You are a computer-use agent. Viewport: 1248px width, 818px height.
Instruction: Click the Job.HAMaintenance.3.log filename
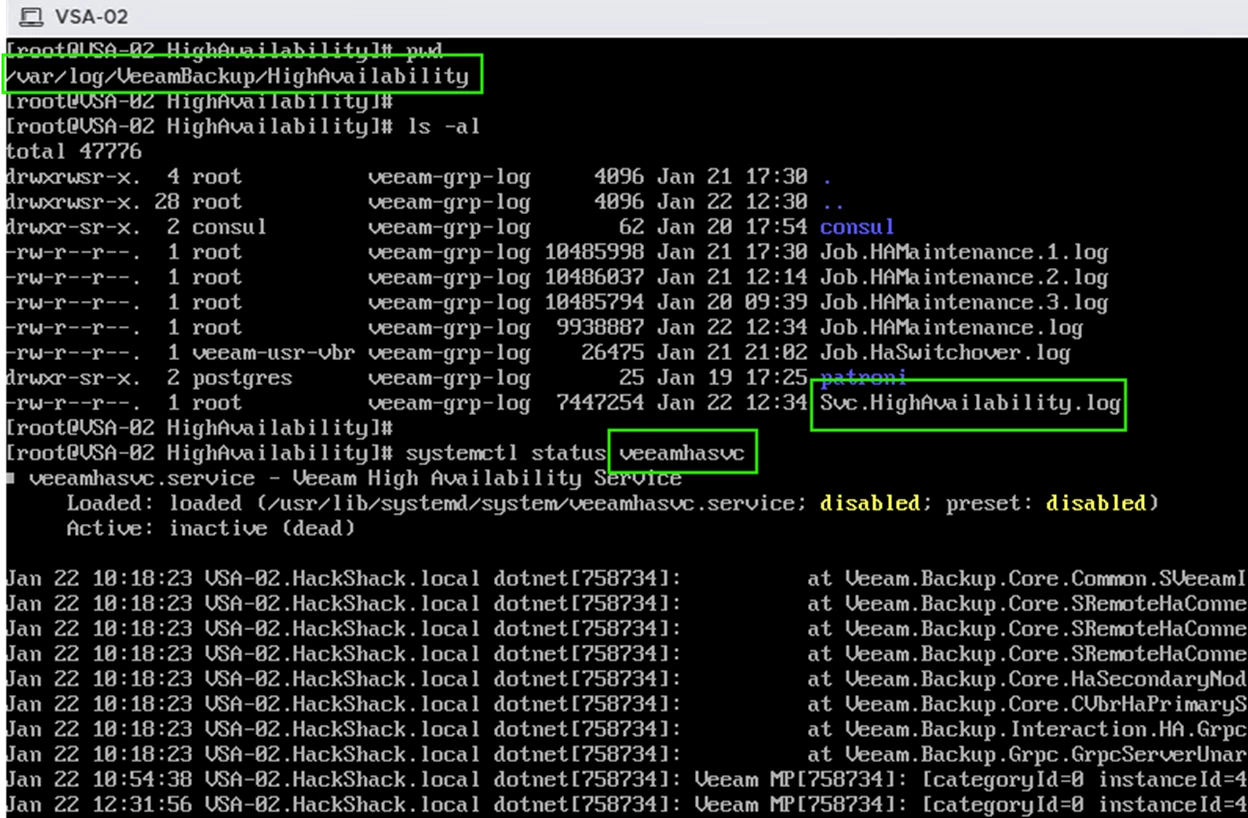pos(964,302)
